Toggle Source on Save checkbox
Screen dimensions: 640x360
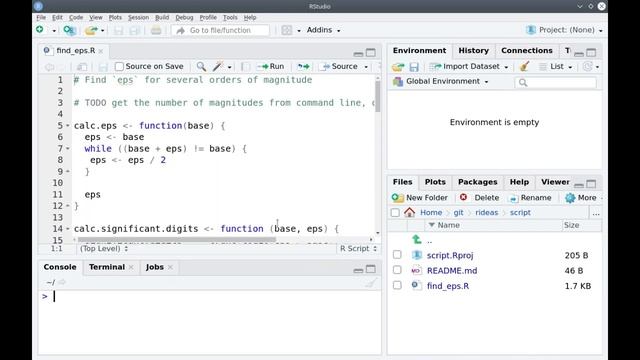119,66
